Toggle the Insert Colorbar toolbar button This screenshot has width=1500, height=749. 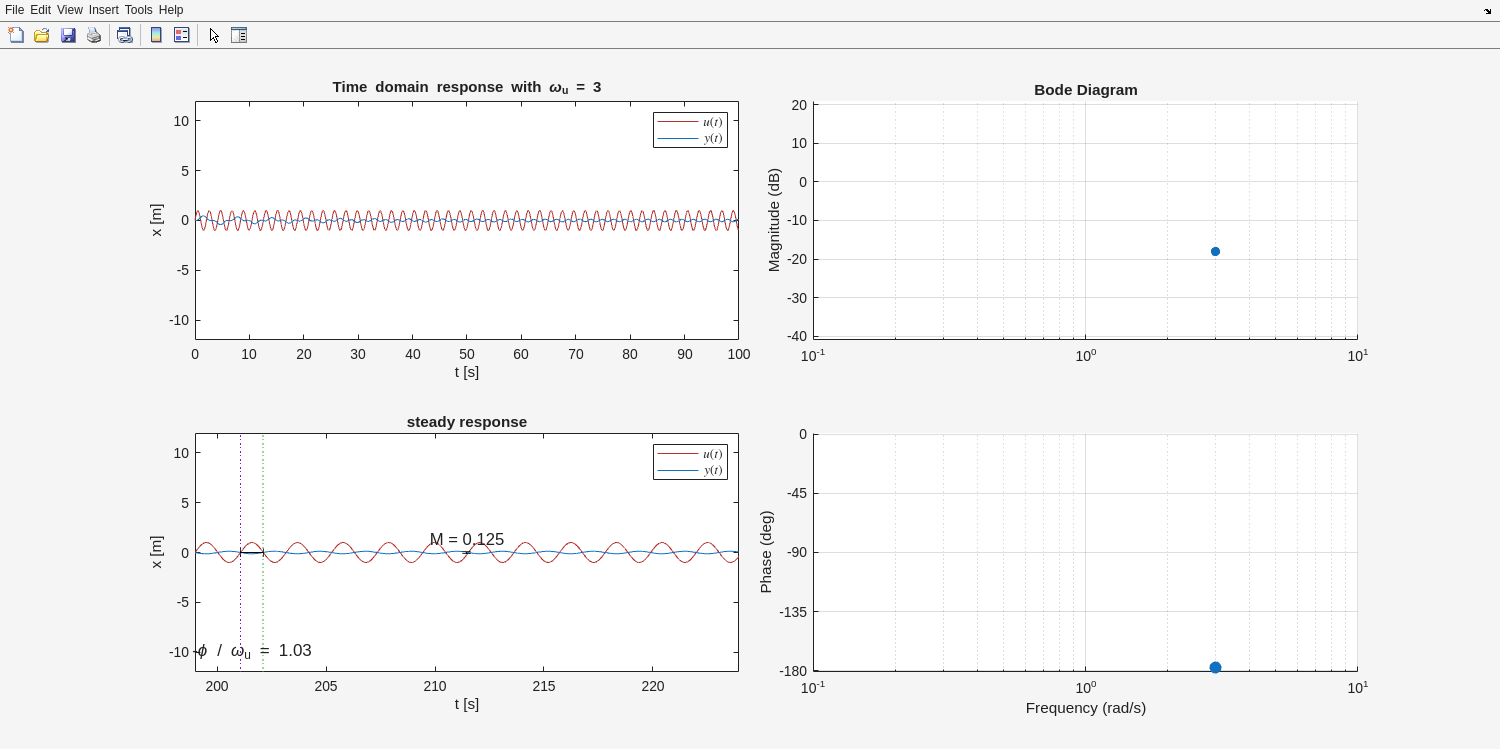[156, 35]
